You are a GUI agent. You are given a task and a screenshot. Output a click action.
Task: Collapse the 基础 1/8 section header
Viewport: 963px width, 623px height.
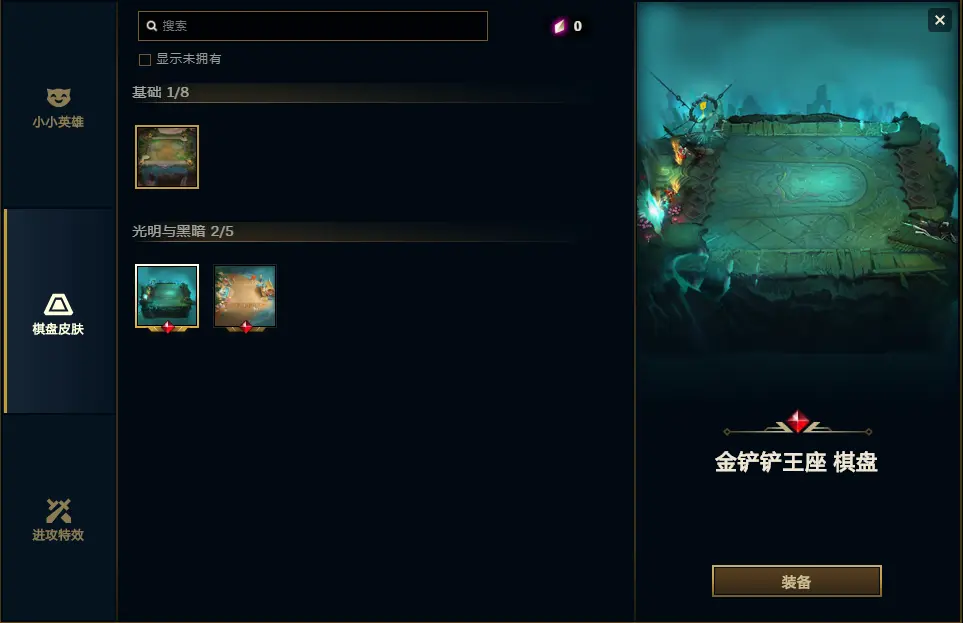click(x=347, y=93)
